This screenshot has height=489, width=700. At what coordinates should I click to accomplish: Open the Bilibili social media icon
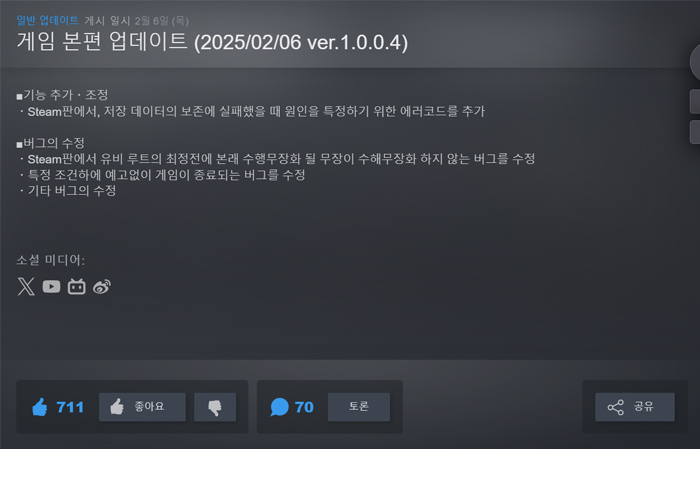(76, 286)
